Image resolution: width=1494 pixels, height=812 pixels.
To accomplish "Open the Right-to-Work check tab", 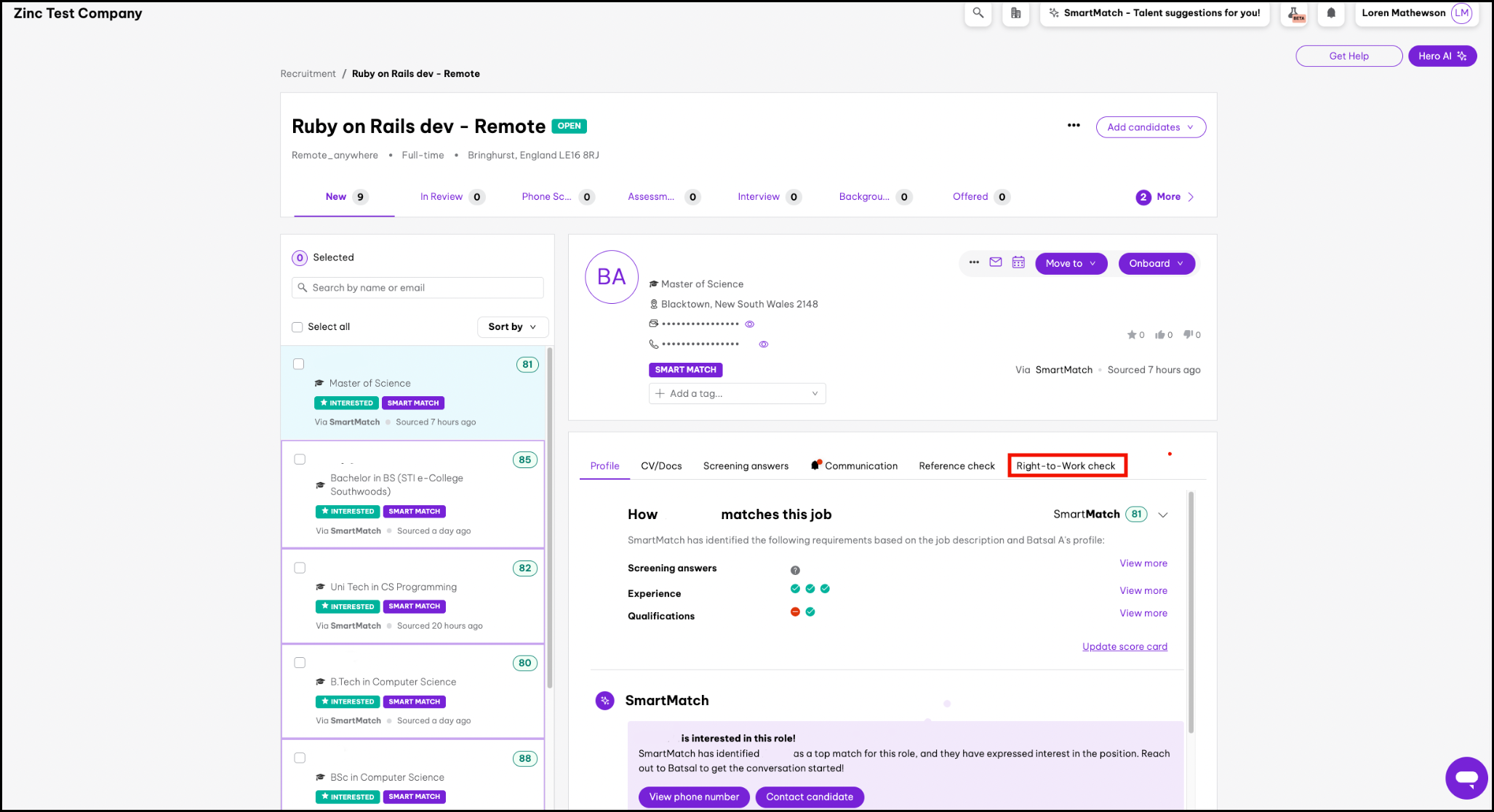I will tap(1066, 466).
